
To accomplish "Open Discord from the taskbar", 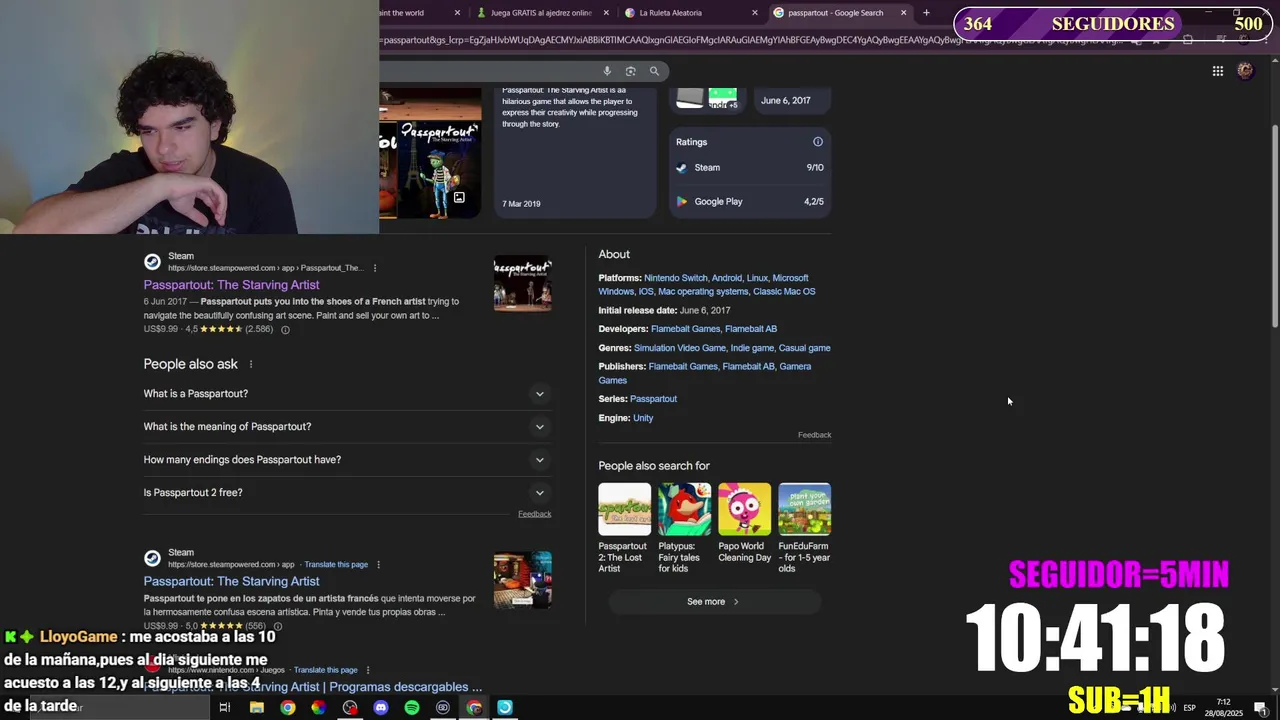I will coord(381,708).
